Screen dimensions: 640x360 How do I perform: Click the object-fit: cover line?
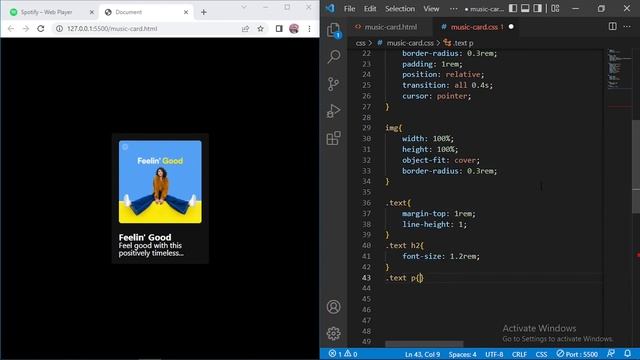click(441, 160)
